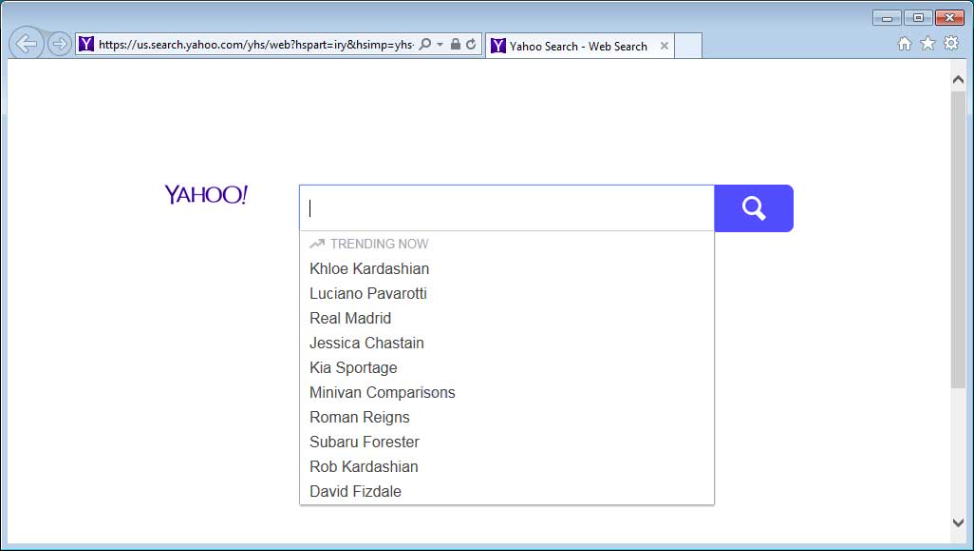Close the Yahoo Search tab
This screenshot has height=554, width=975.
click(x=664, y=46)
